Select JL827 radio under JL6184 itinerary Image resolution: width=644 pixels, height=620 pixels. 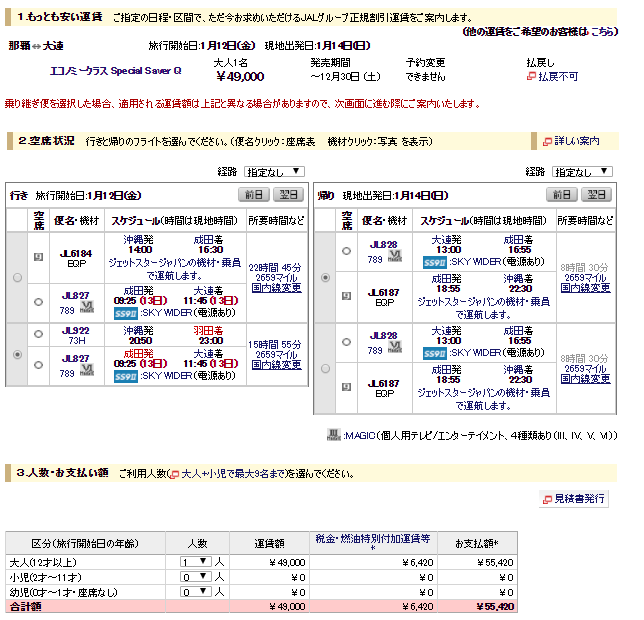[38, 302]
